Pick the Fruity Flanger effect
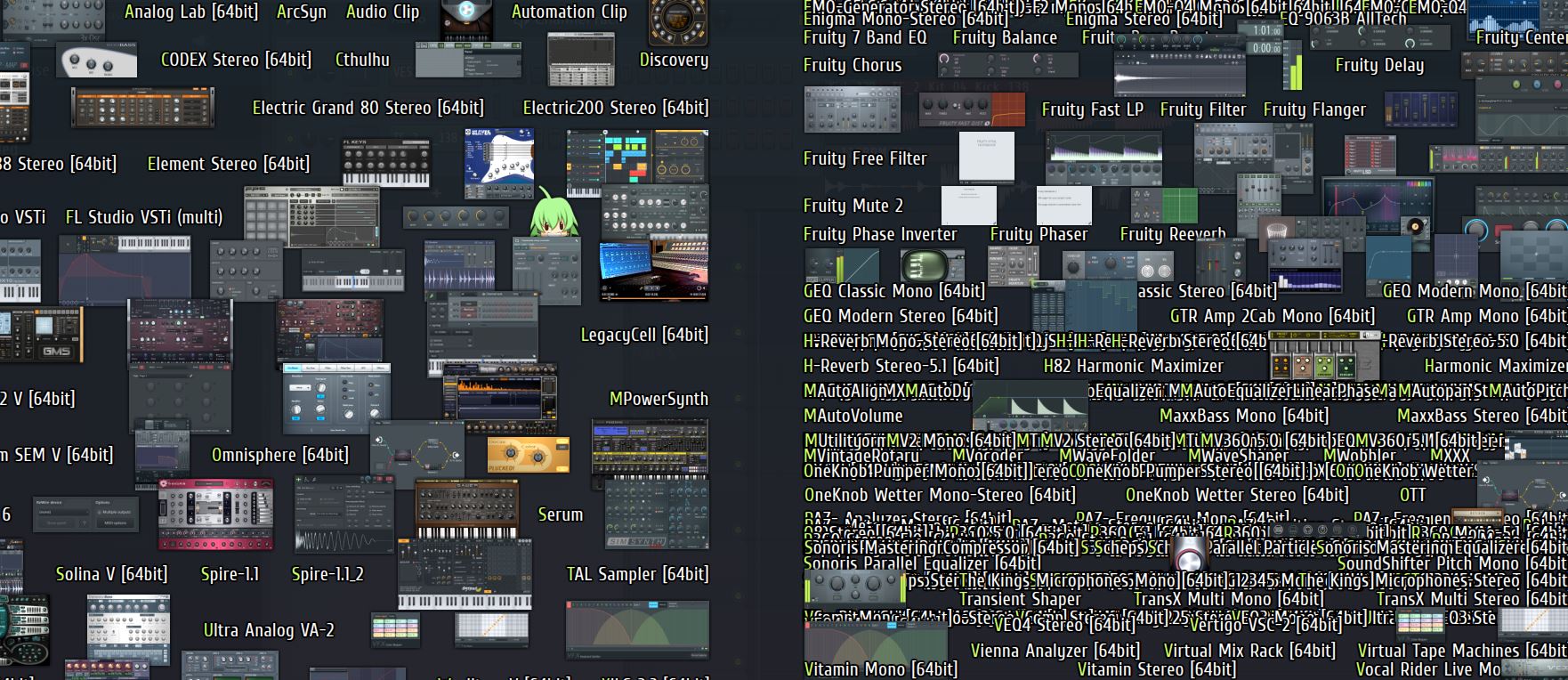The image size is (1568, 680). 1314,110
